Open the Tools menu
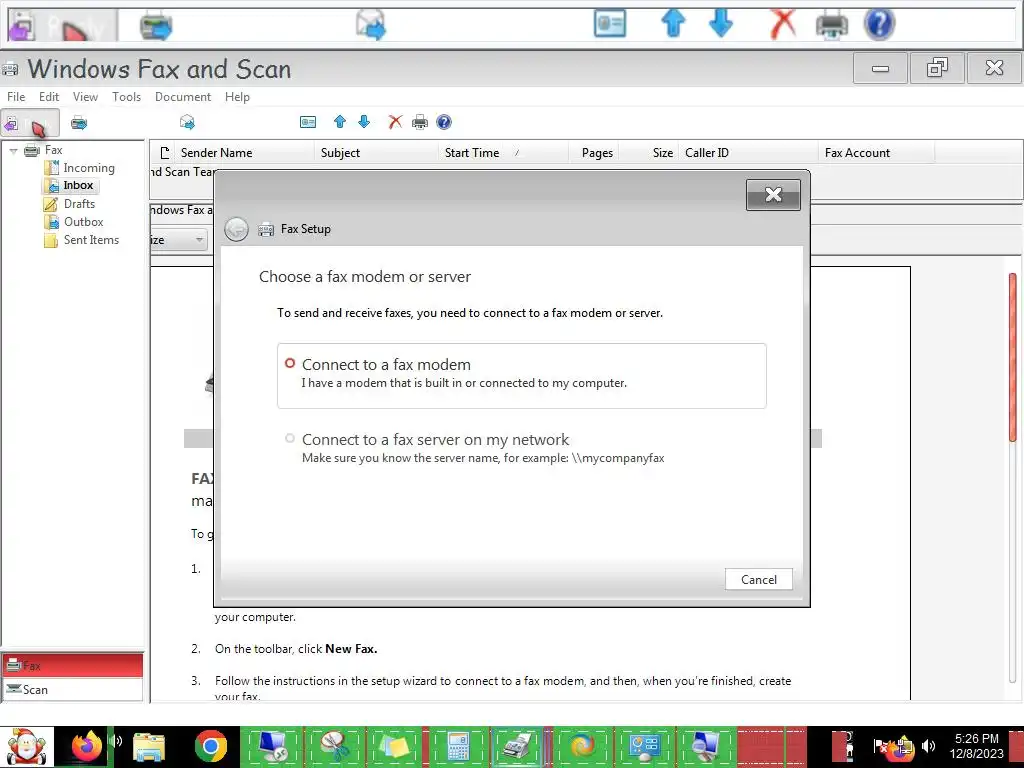Image resolution: width=1024 pixels, height=768 pixels. coord(126,97)
